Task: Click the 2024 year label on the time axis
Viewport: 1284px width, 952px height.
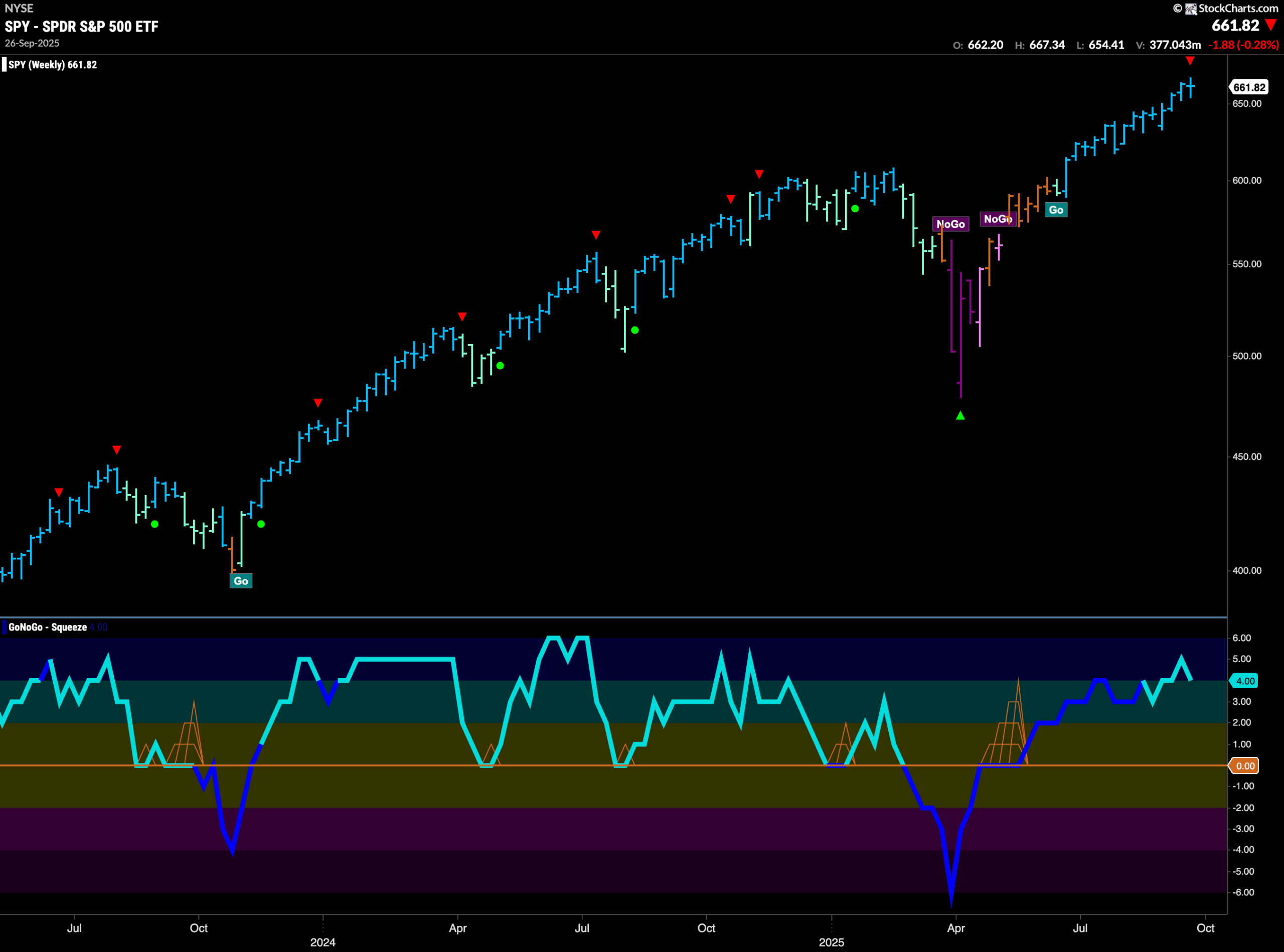Action: pos(323,942)
